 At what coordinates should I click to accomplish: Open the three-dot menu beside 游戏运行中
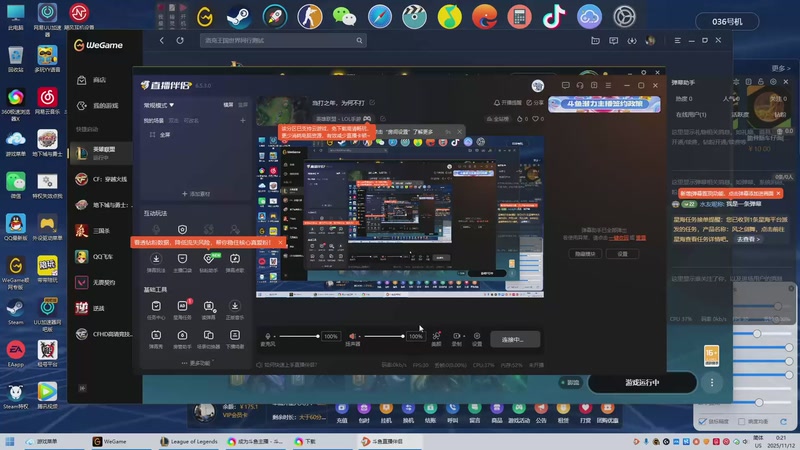712,383
